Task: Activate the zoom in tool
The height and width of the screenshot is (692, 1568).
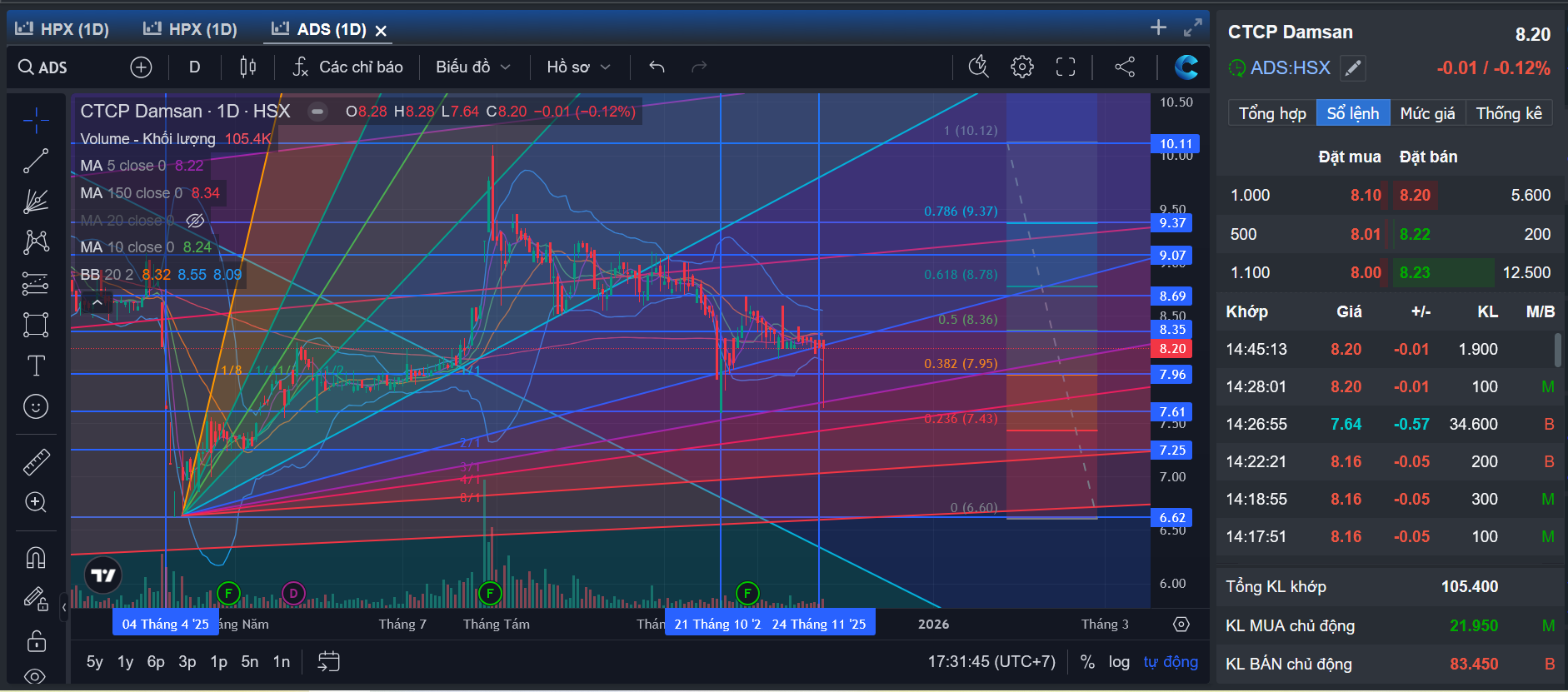Action: [x=36, y=502]
